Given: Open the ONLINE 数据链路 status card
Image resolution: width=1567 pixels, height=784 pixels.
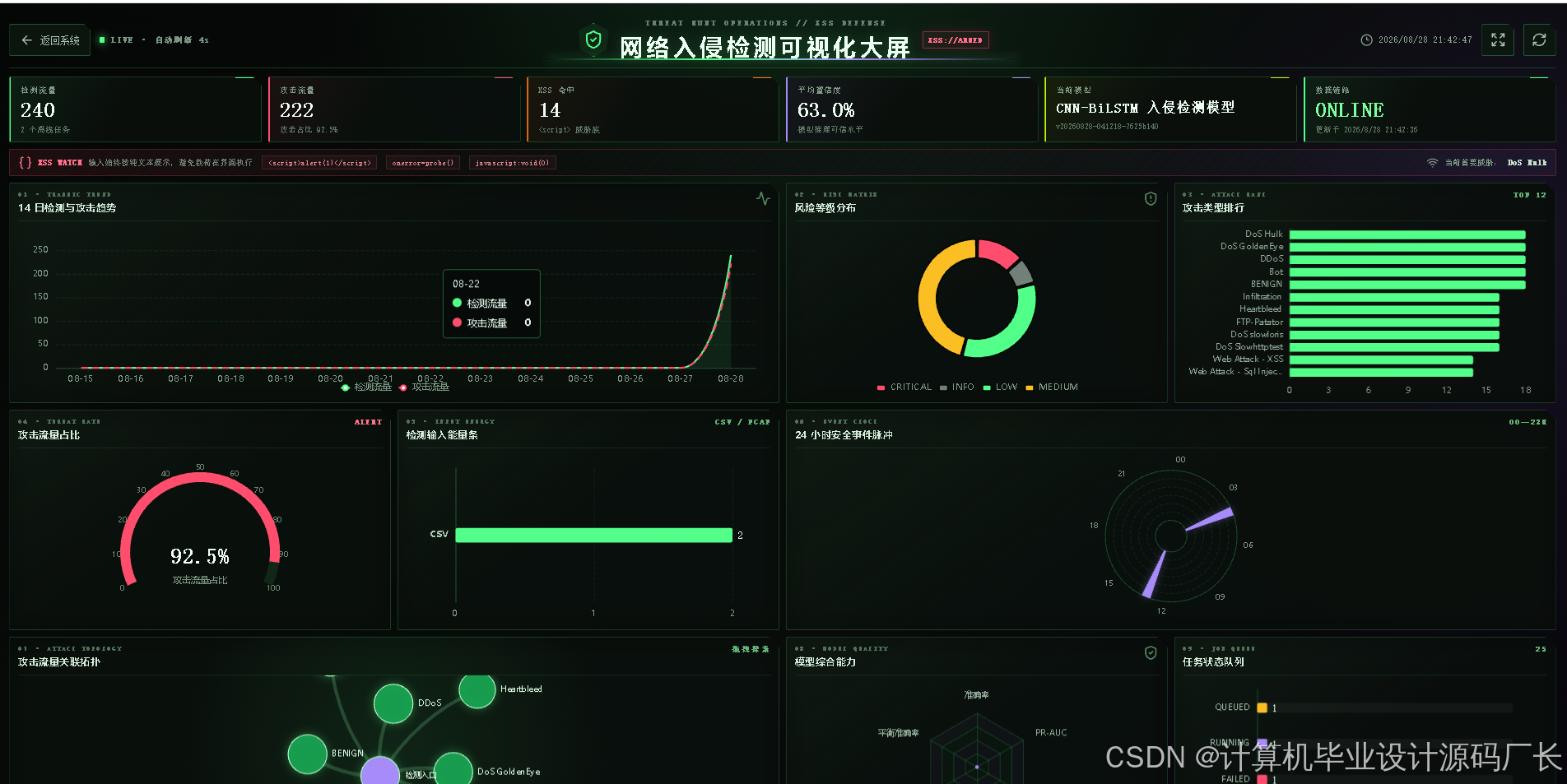Looking at the screenshot, I should pyautogui.click(x=1430, y=109).
